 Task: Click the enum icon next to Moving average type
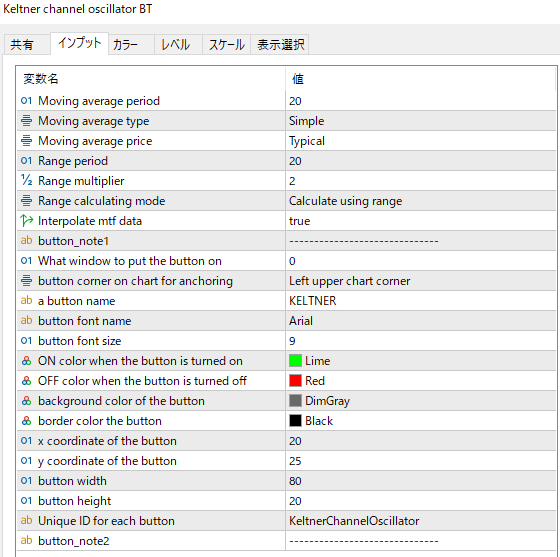(26, 121)
